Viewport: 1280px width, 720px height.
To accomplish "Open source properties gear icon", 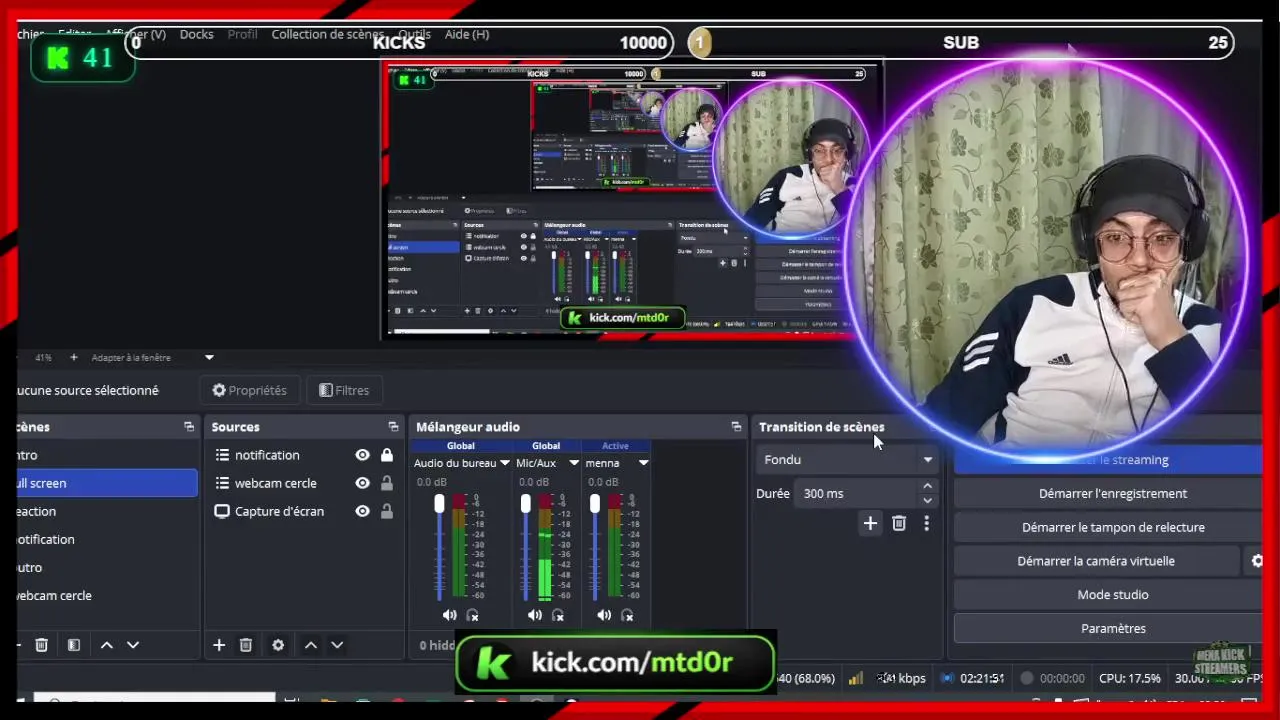I will pyautogui.click(x=278, y=645).
